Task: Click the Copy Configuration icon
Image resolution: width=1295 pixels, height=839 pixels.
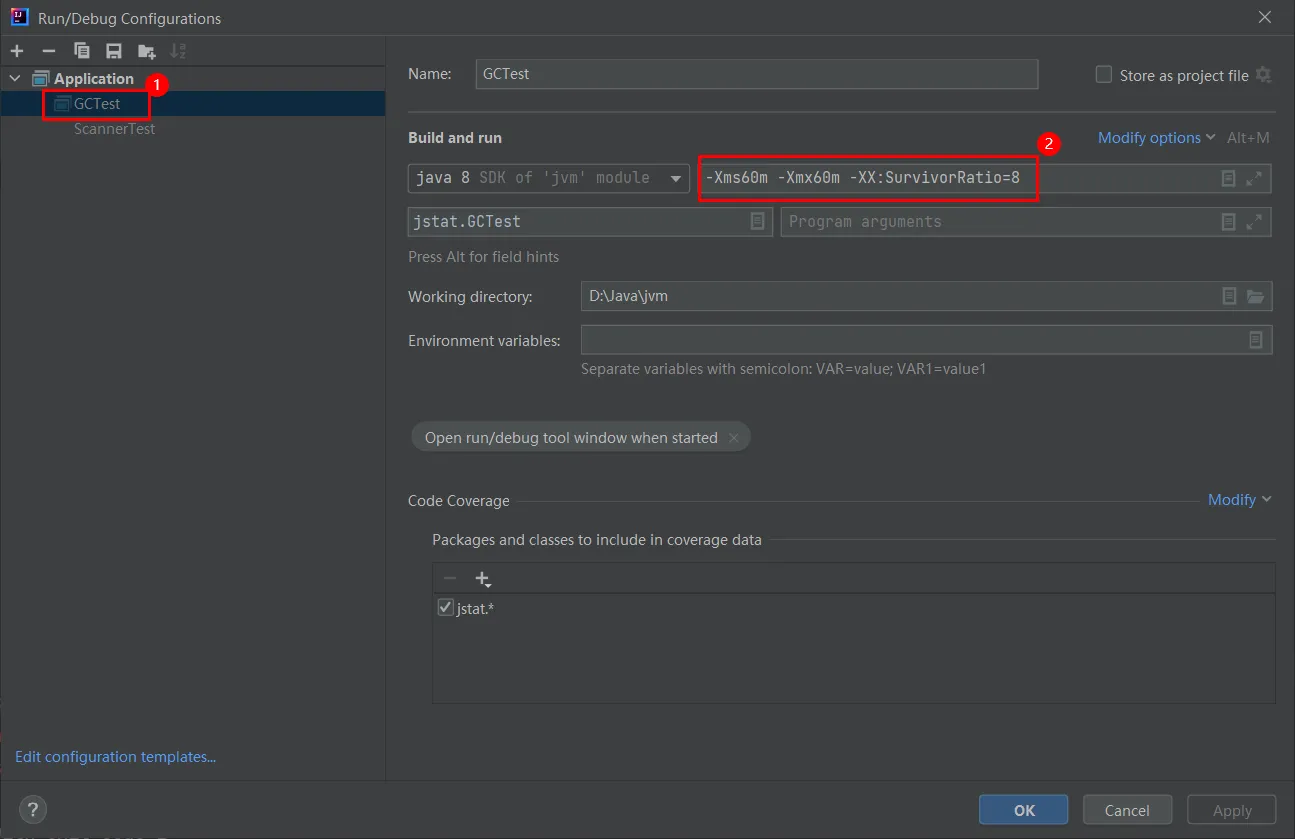Action: coord(82,51)
